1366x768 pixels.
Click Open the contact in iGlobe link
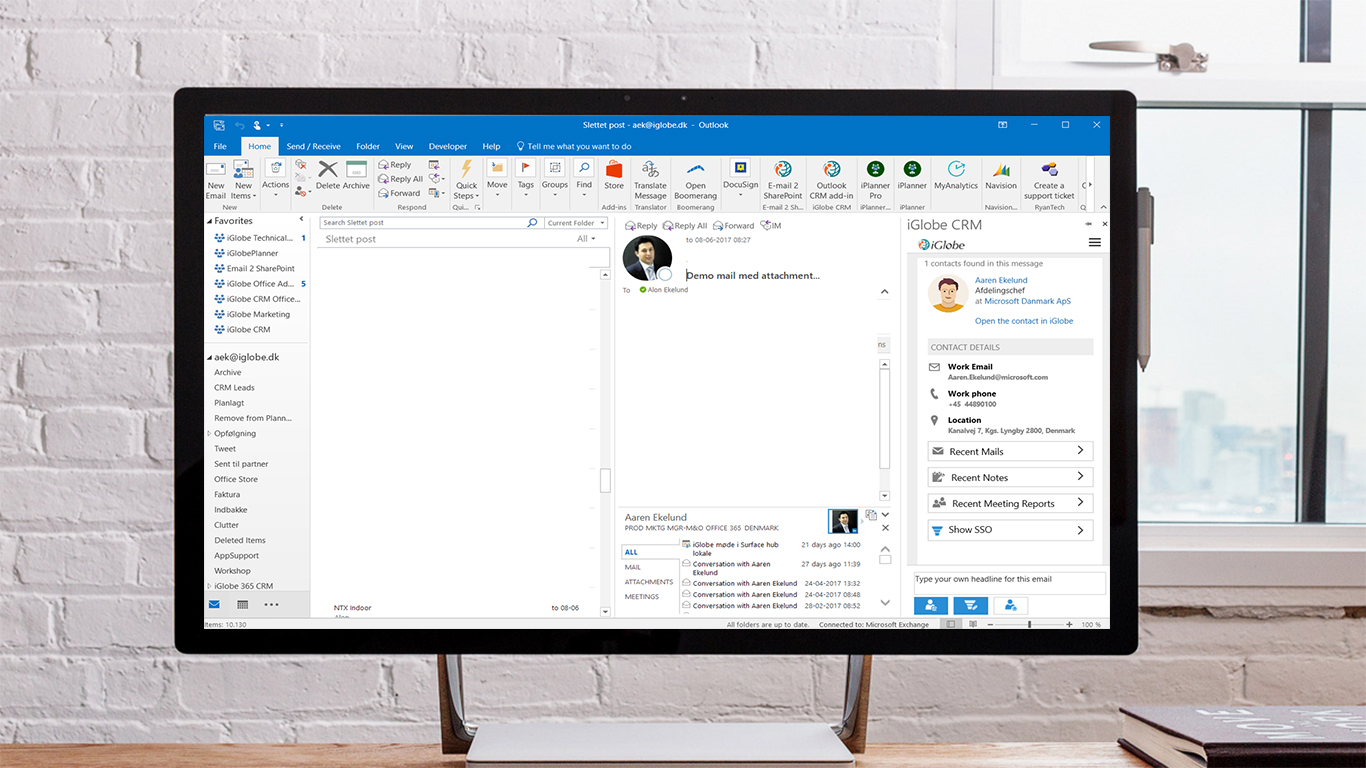coord(1024,321)
